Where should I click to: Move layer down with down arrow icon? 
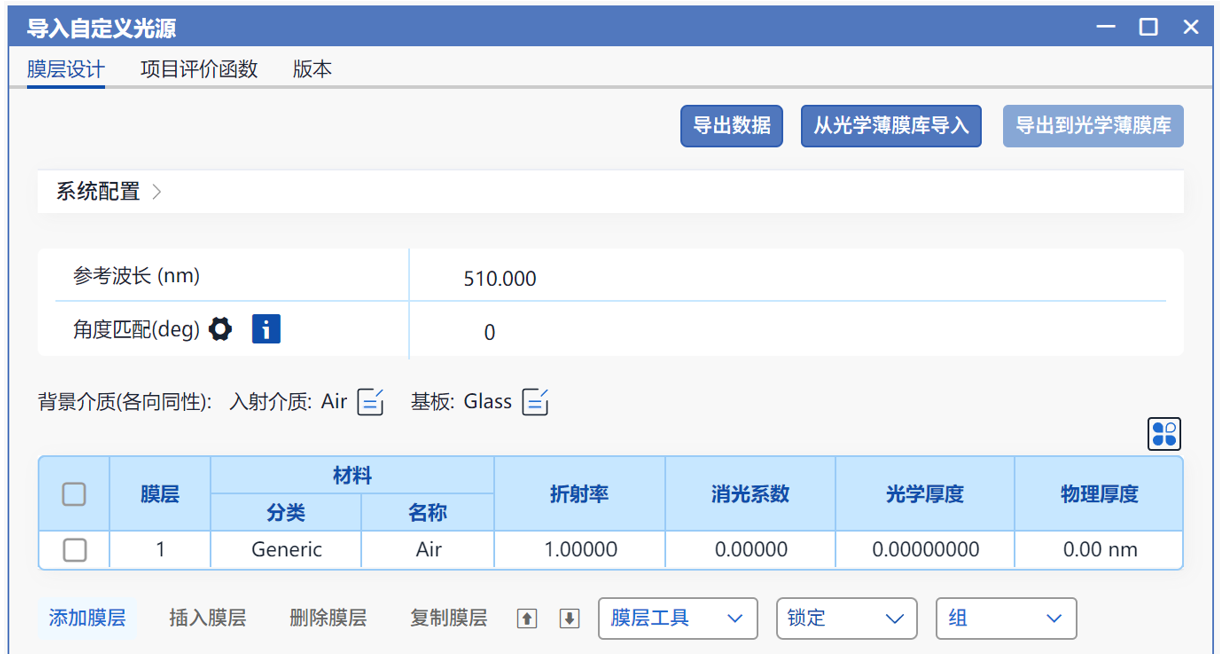coord(569,619)
